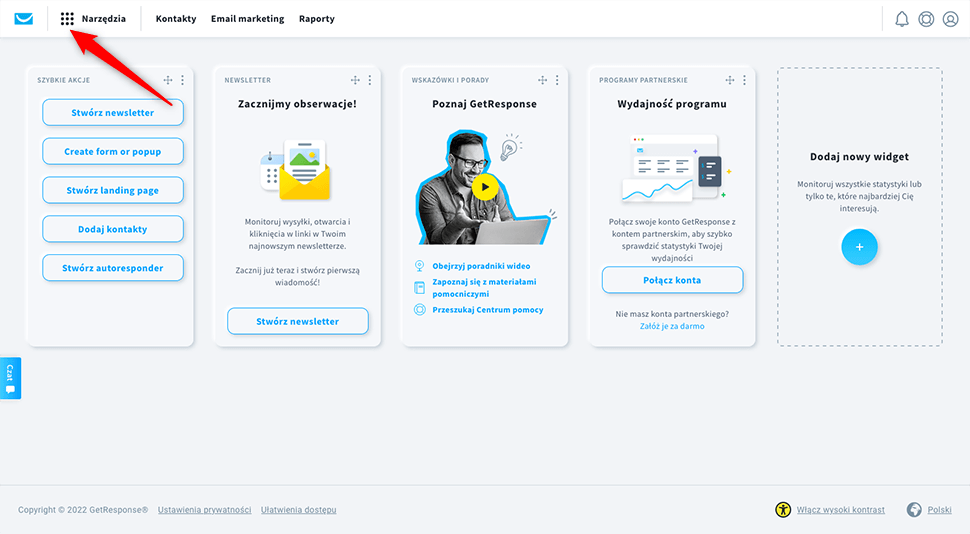
Task: Open notifications bell icon
Action: point(902,19)
